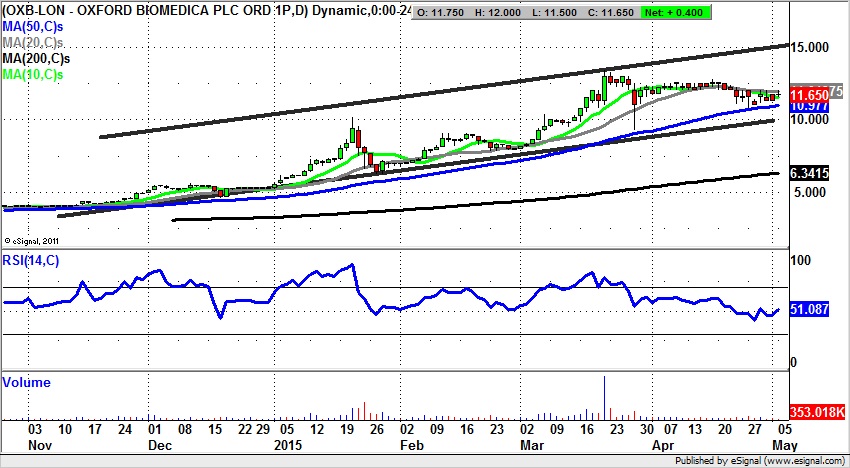
Task: Click the MA(200,C)s black indicator label
Action: tap(36, 61)
